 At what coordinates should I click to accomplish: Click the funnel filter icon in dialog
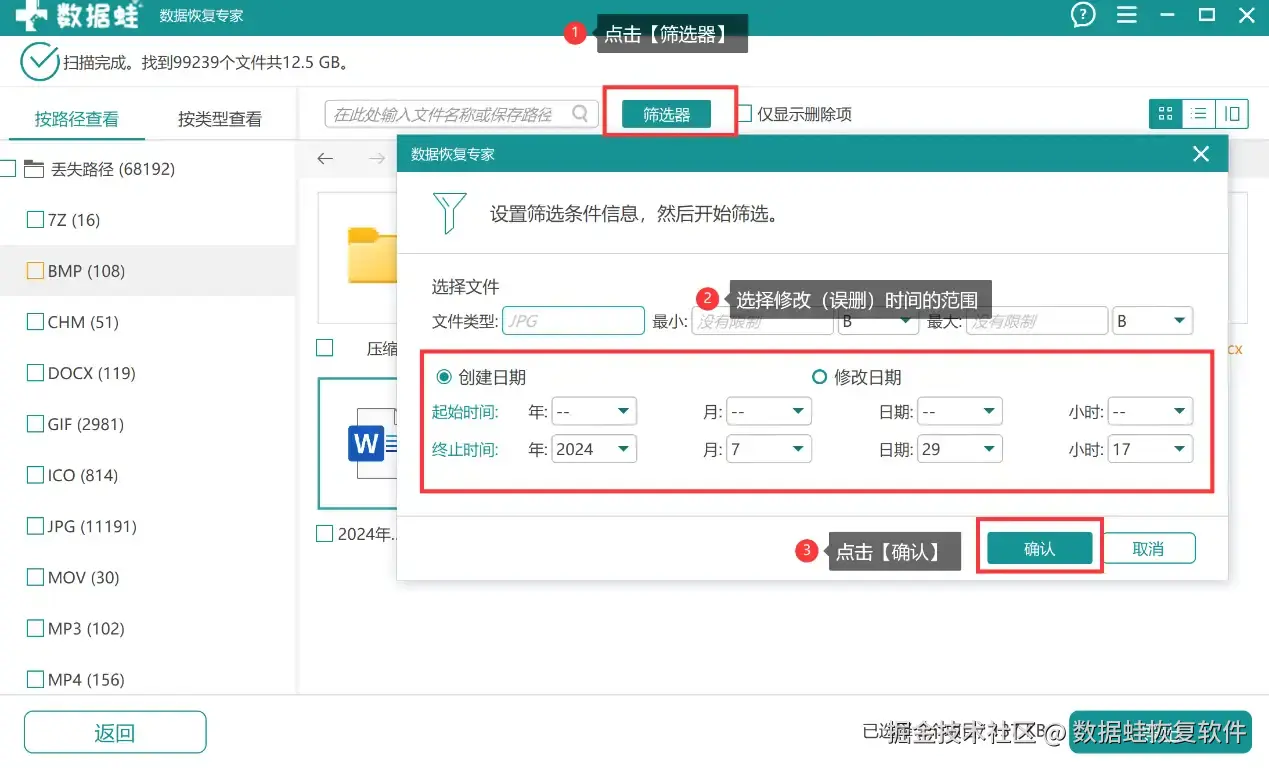pos(449,212)
